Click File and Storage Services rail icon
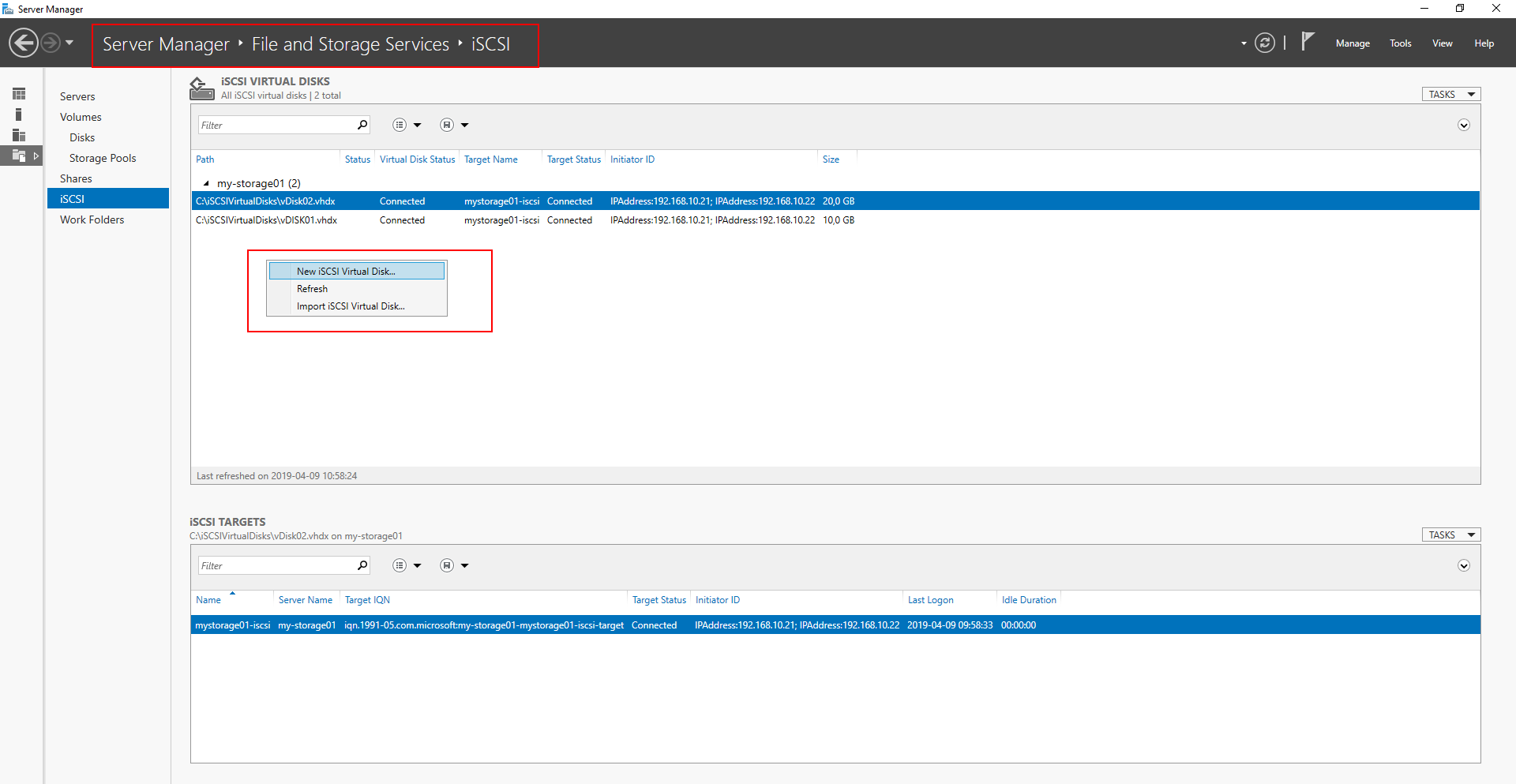Screen dimensions: 1516x784 19,156
